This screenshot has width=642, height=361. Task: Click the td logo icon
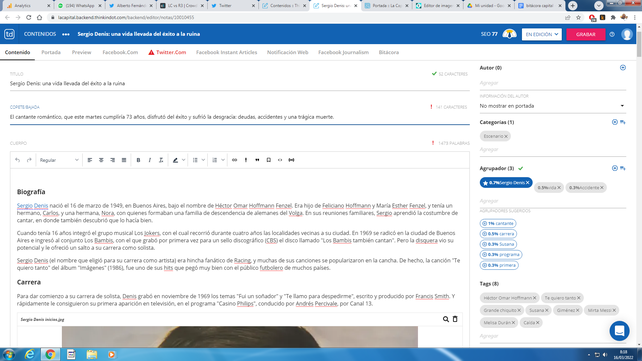click(9, 34)
